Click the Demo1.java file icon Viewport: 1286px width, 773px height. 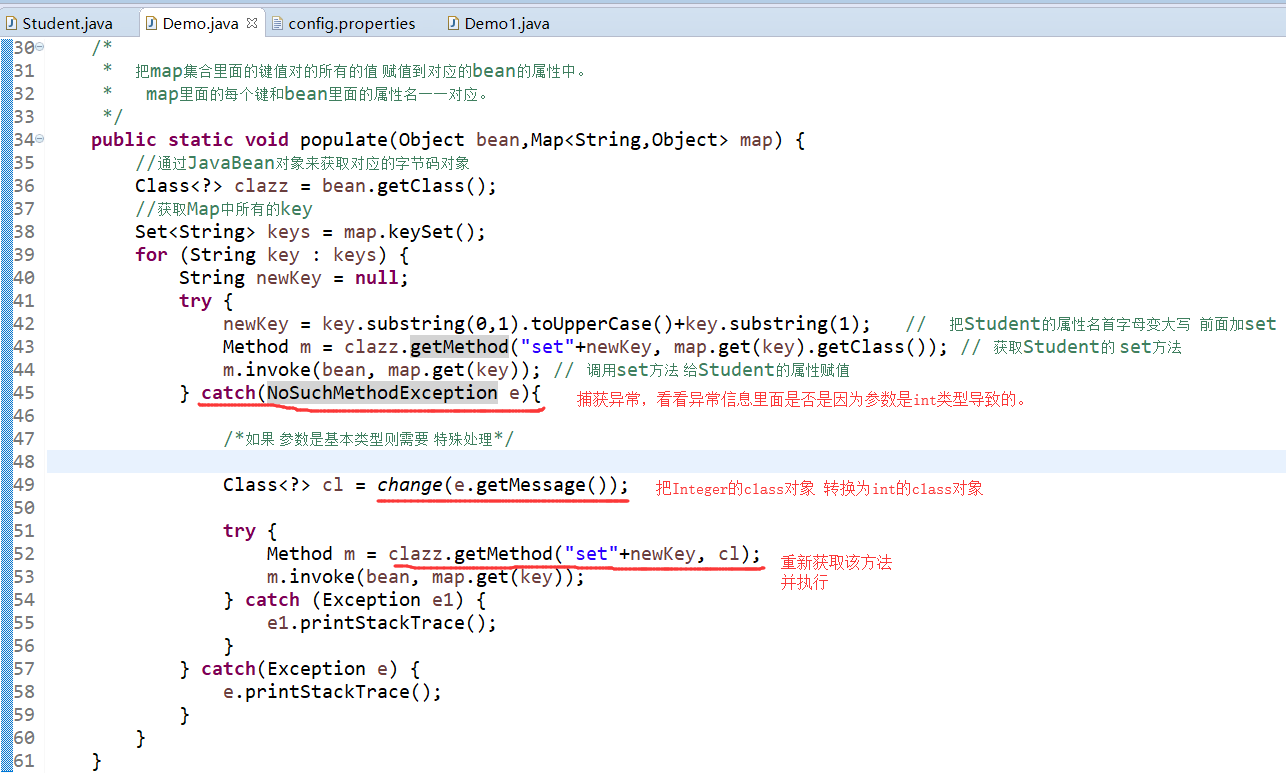[x=454, y=23]
